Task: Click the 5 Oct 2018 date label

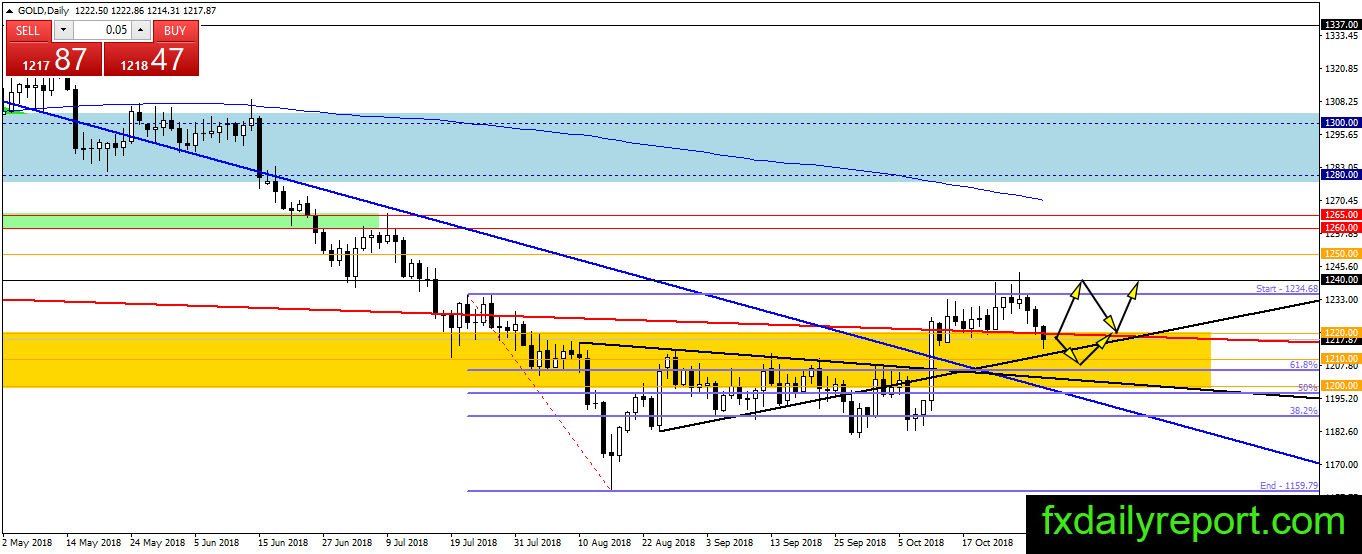Action: (921, 542)
